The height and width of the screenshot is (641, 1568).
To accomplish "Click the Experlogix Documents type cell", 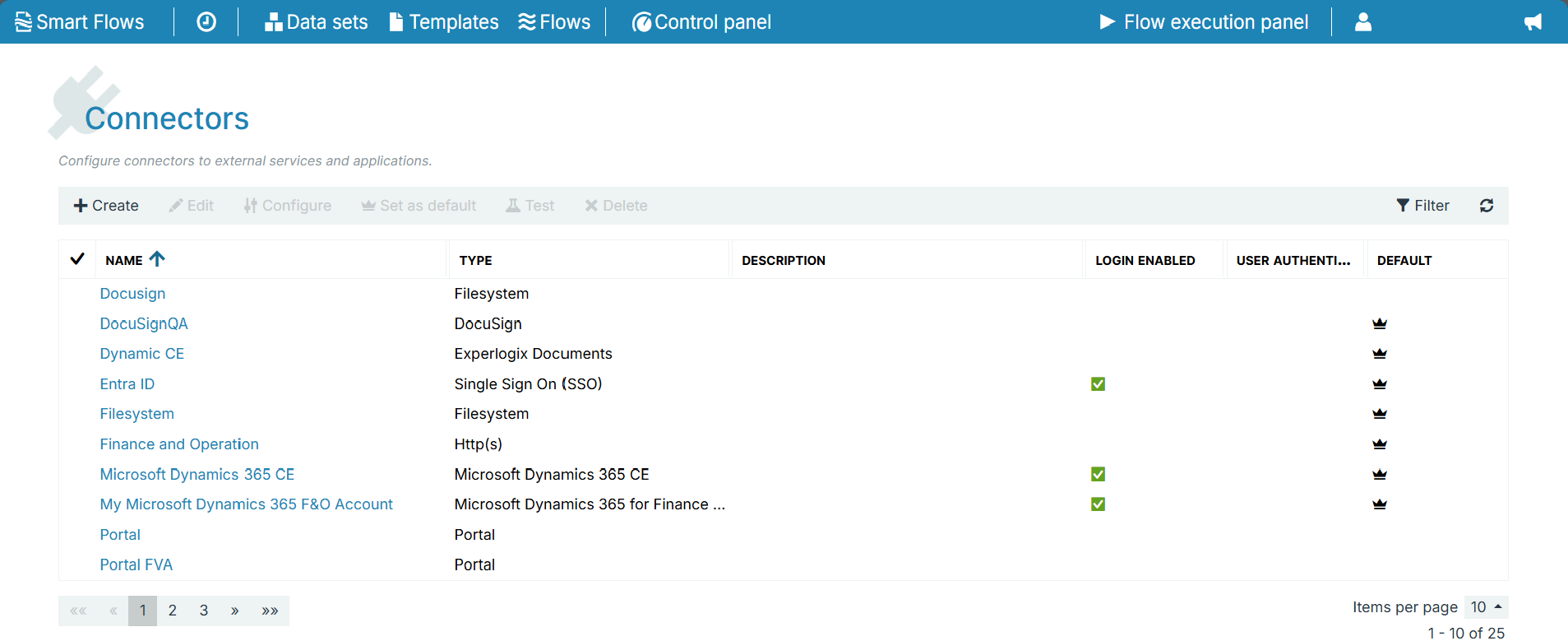I will (534, 354).
